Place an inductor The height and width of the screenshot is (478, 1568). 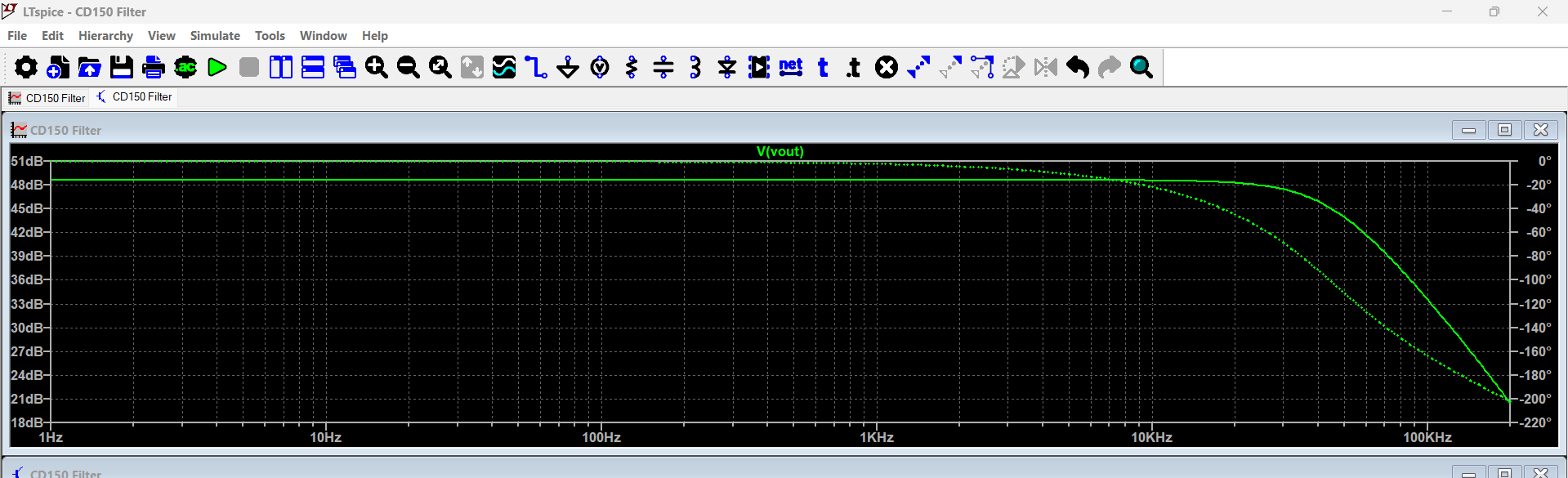pos(695,67)
